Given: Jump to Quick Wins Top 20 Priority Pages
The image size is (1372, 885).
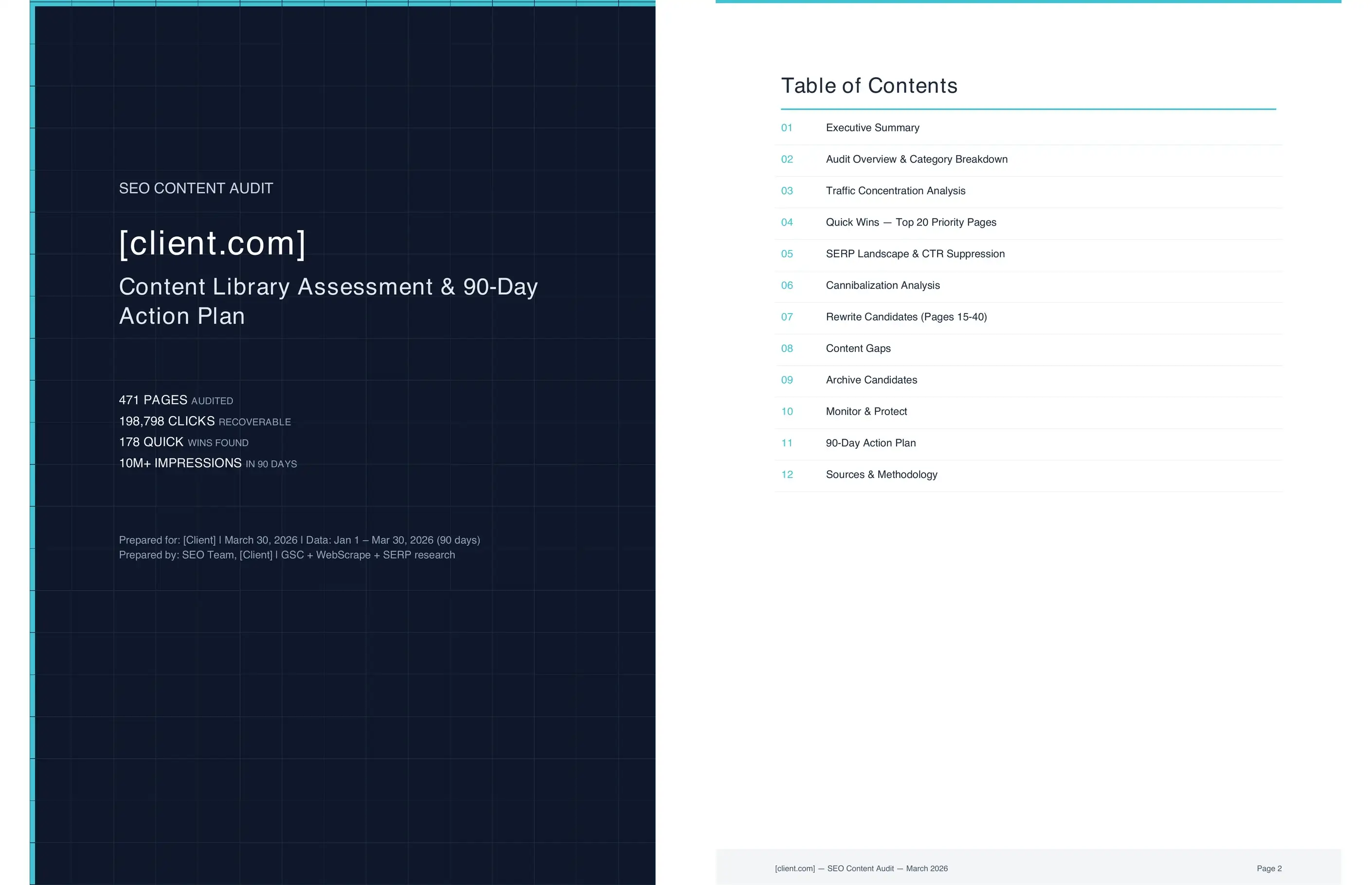Looking at the screenshot, I should click(x=910, y=222).
